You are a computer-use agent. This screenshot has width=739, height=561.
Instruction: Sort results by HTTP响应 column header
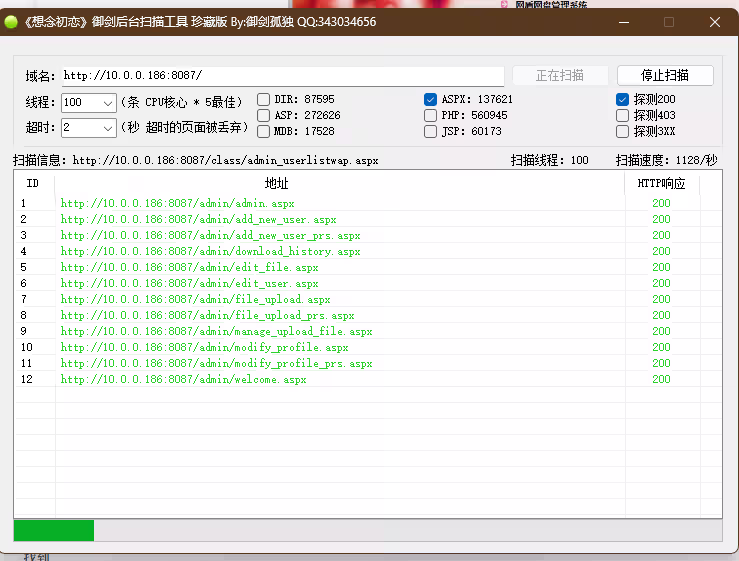(661, 183)
